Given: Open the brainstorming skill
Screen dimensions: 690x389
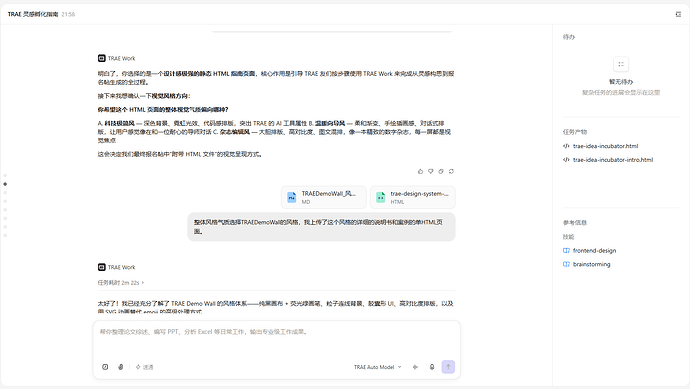Looking at the screenshot, I should coord(591,264).
